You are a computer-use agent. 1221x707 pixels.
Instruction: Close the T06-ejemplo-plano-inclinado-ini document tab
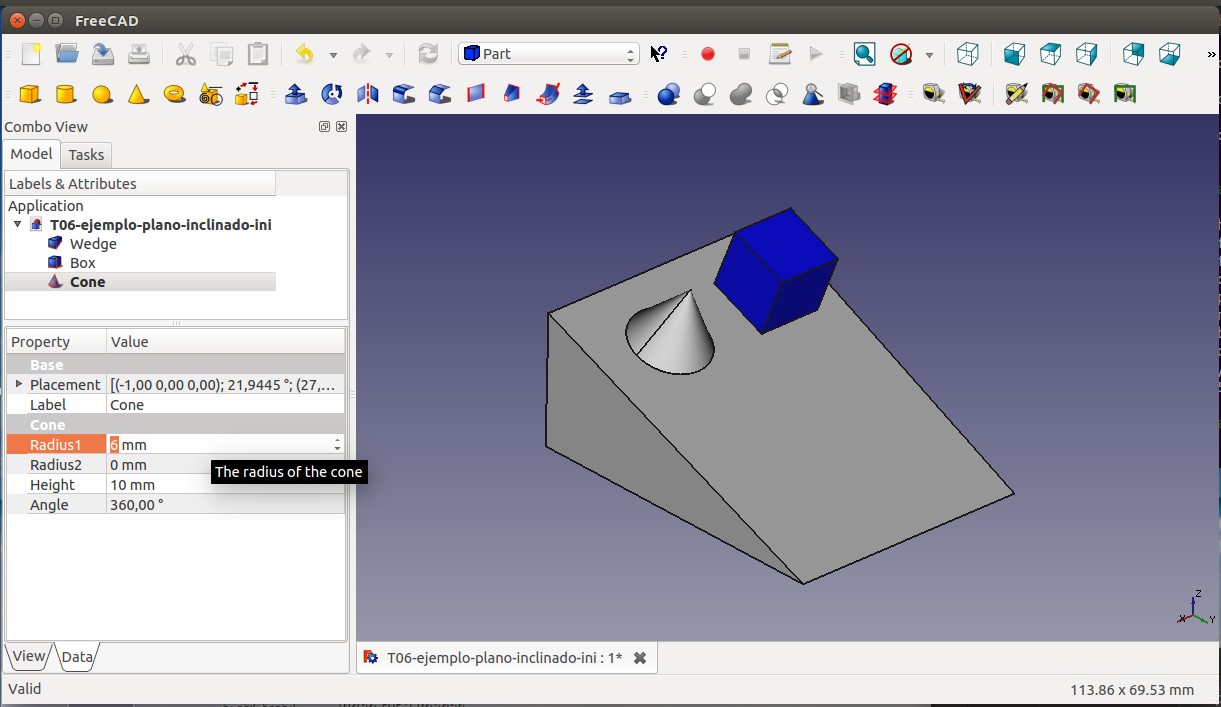(640, 658)
